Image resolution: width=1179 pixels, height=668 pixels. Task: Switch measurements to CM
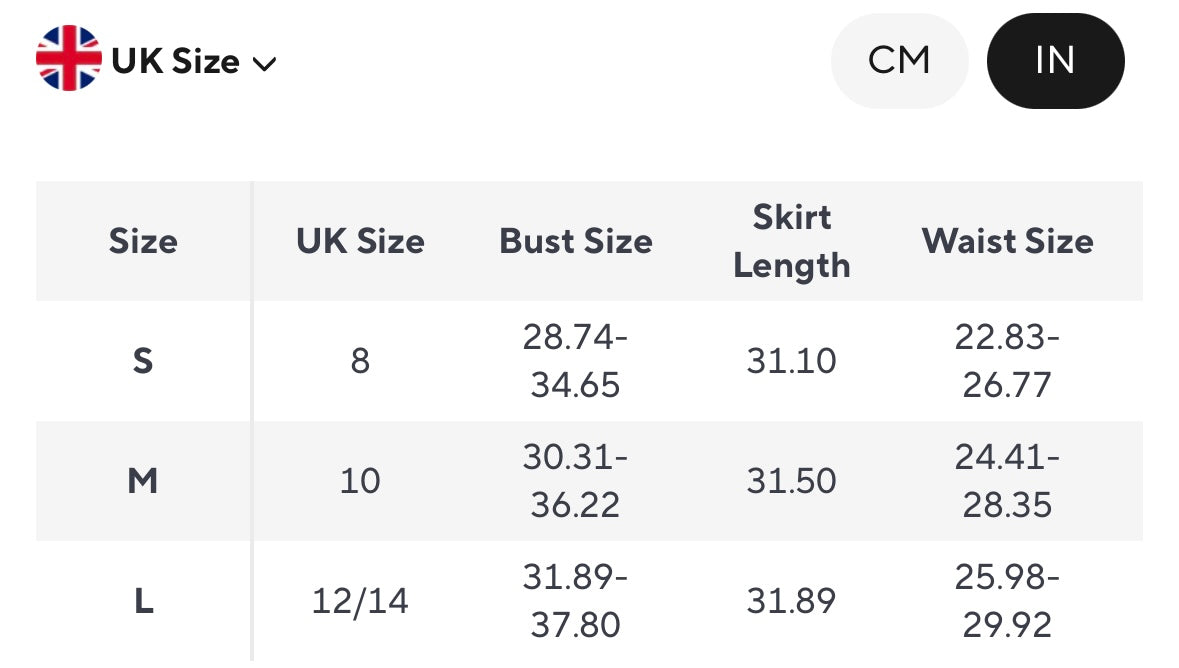899,60
